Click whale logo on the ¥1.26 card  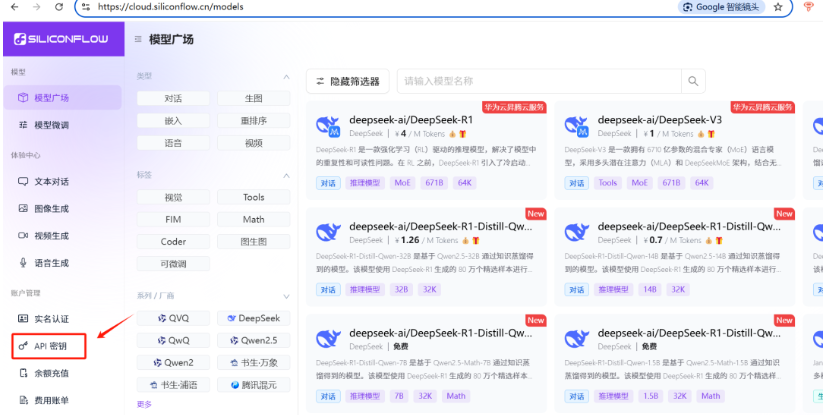pos(329,233)
